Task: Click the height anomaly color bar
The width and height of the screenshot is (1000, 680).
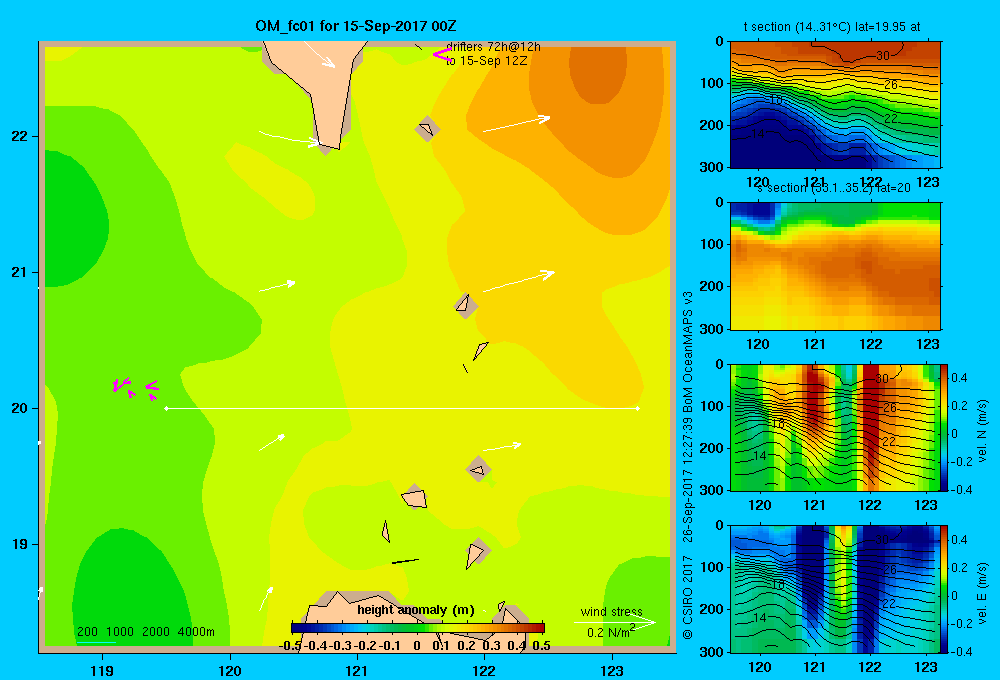Action: (418, 628)
